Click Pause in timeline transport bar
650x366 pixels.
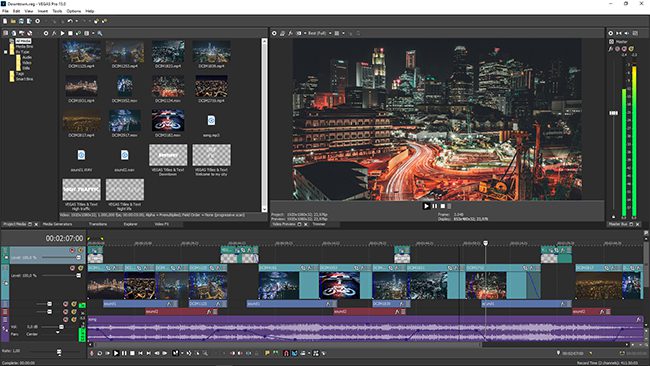click(124, 353)
